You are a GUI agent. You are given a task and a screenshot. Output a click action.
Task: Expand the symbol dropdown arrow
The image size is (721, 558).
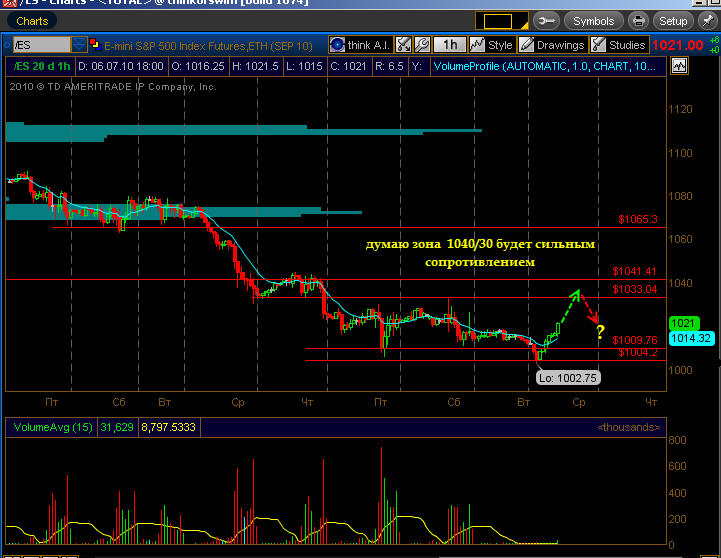tap(79, 44)
